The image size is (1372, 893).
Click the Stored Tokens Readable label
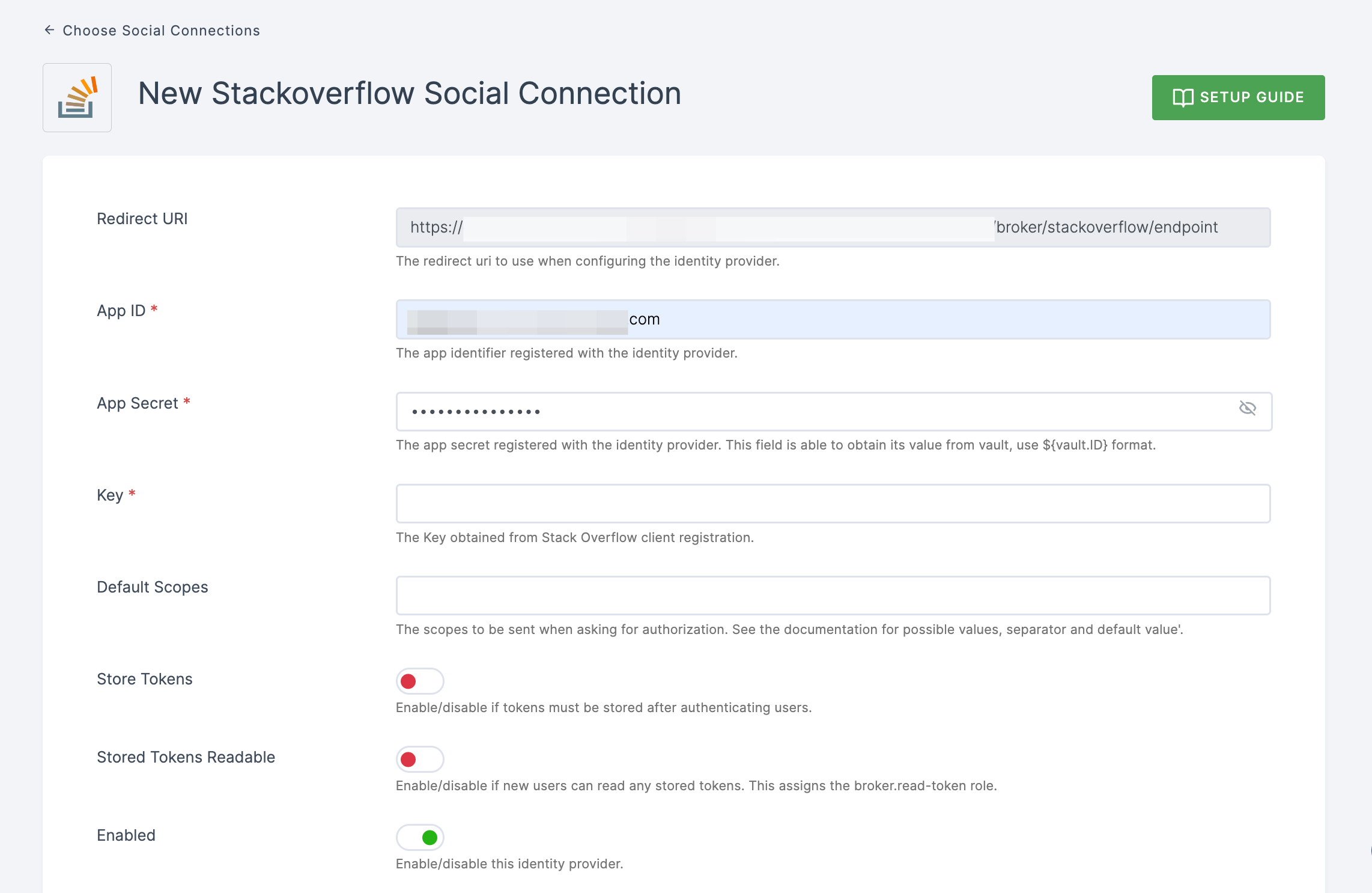pyautogui.click(x=186, y=757)
